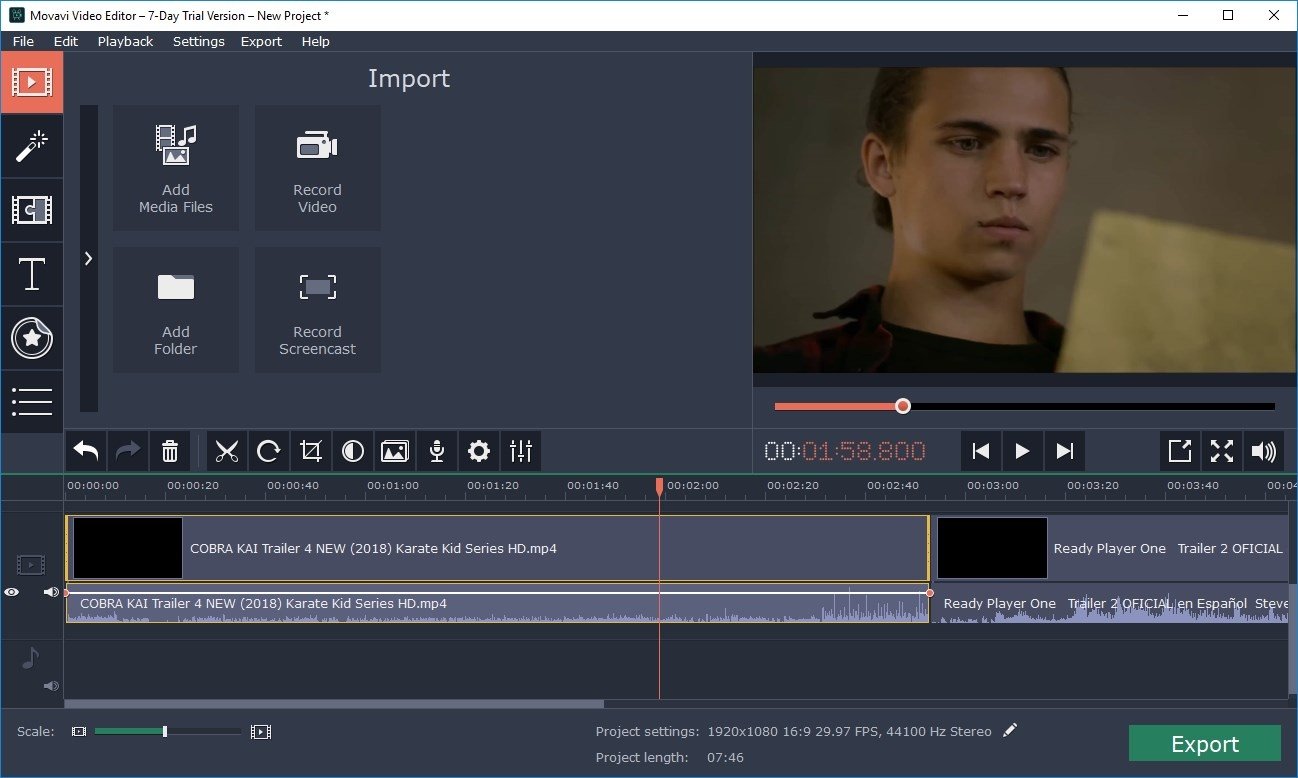Open the Help menu
Image resolution: width=1298 pixels, height=778 pixels.
315,41
